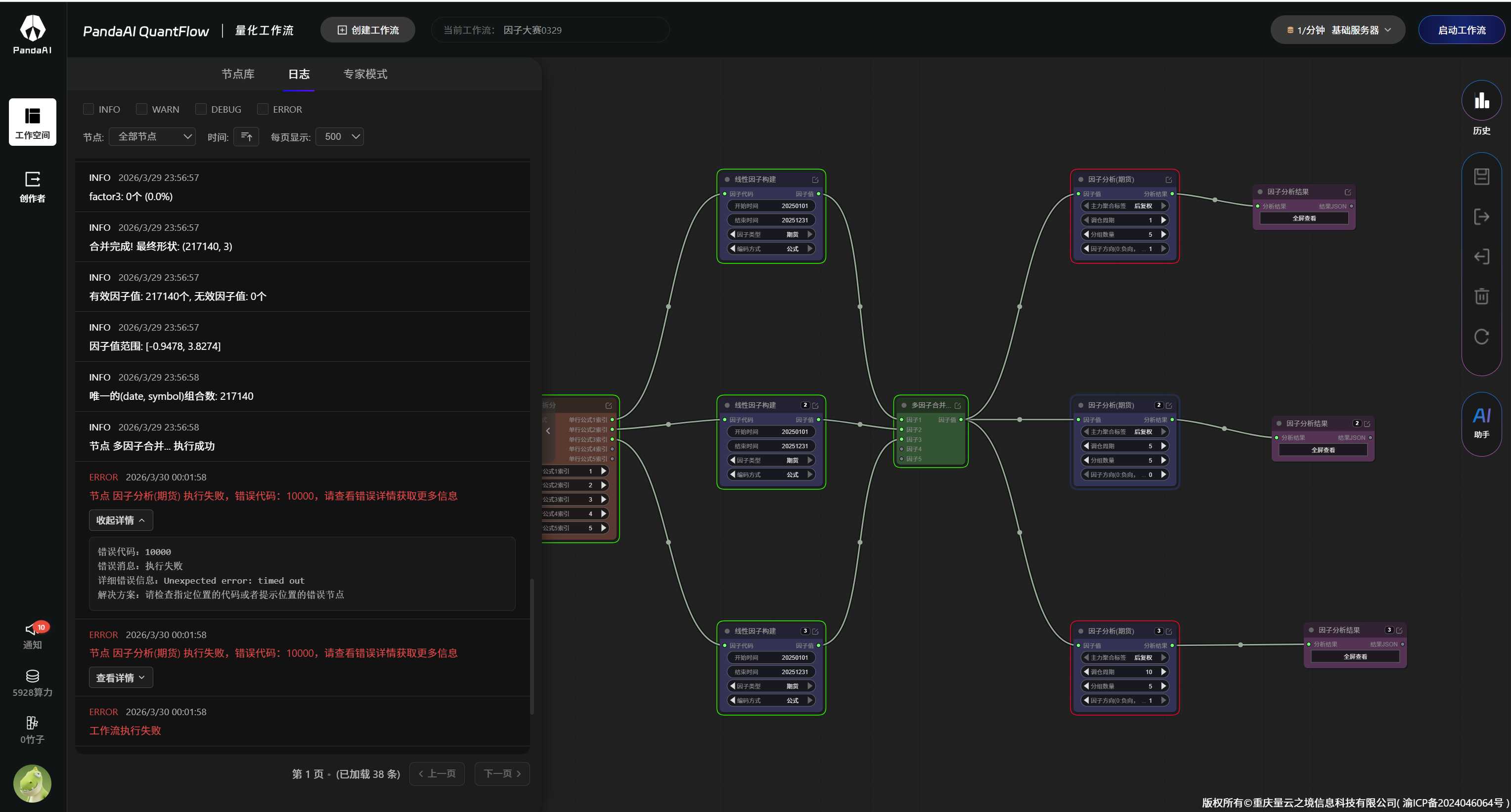
Task: Click the save workflow icon
Action: click(x=1481, y=176)
